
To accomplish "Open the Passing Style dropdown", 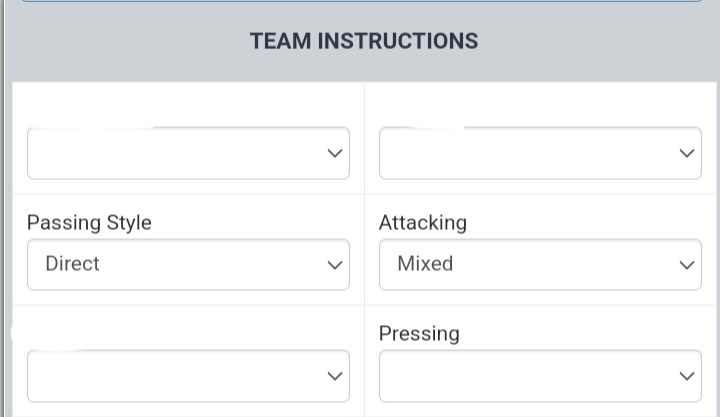I will [188, 265].
